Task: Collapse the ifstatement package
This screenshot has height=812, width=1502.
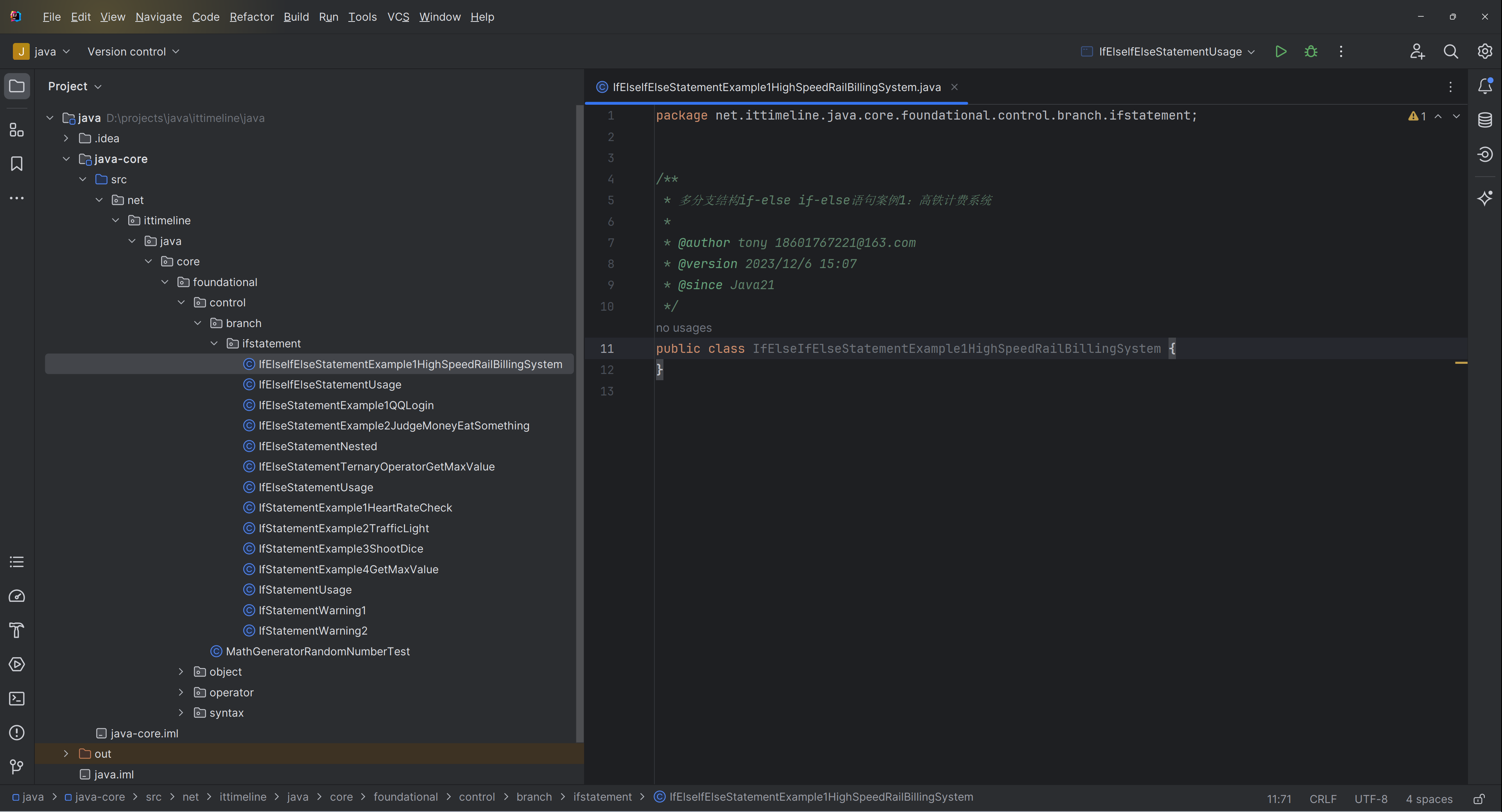Action: (214, 343)
